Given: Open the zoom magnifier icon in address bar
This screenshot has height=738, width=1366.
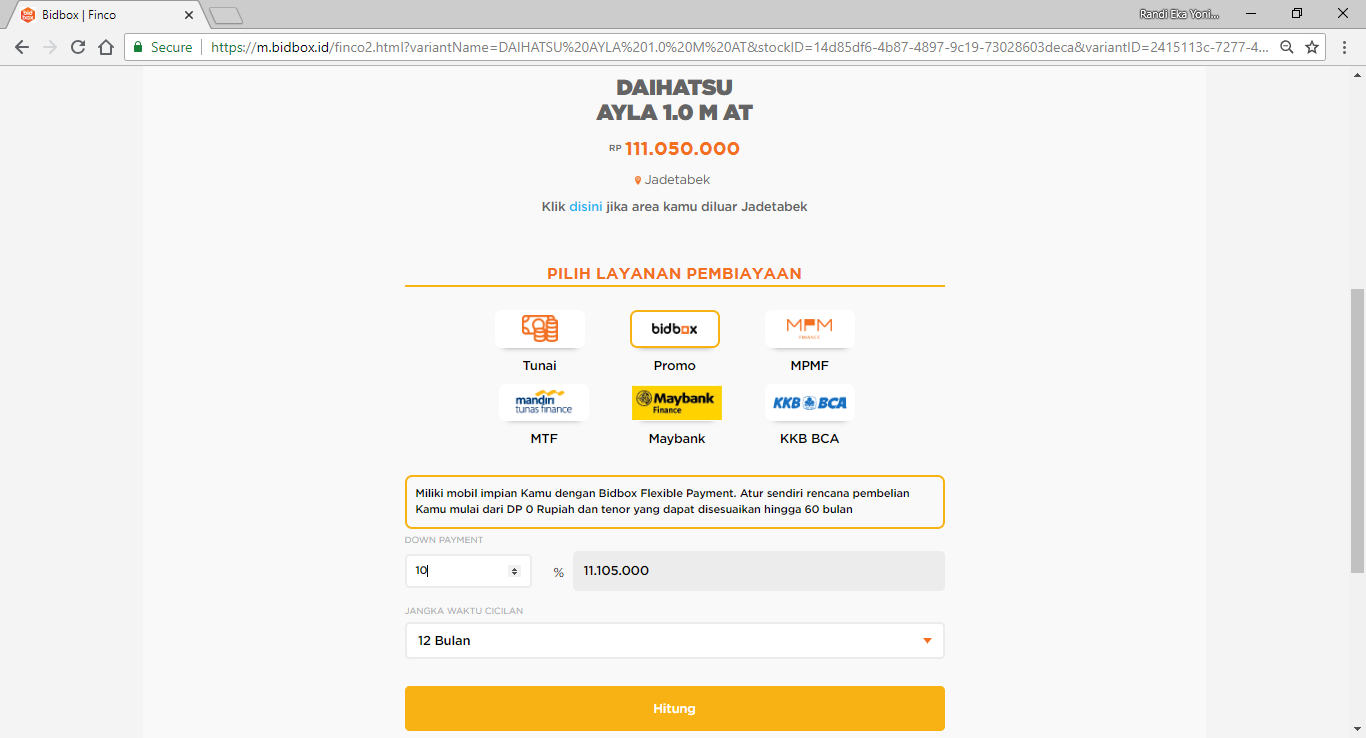Looking at the screenshot, I should click(x=1287, y=47).
